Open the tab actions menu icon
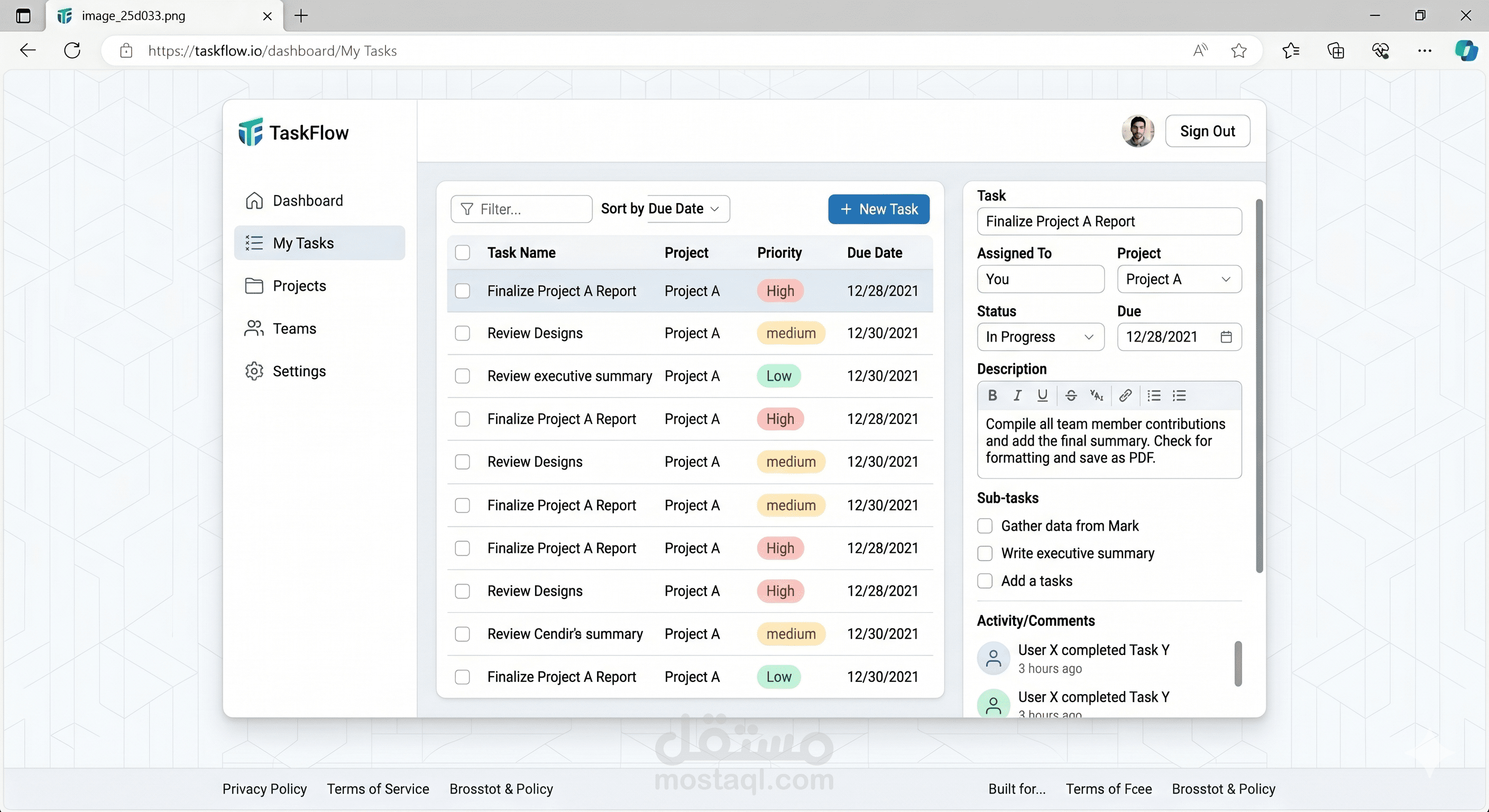Image resolution: width=1489 pixels, height=812 pixels. [23, 16]
